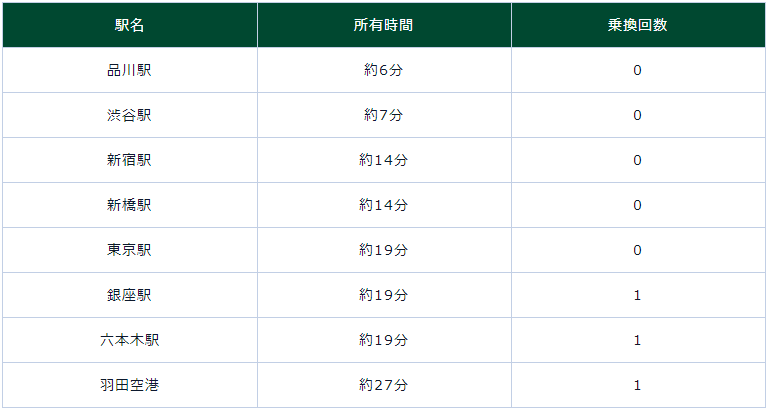Click the transfer count for 羽田空港
The height and width of the screenshot is (410, 768).
[637, 385]
